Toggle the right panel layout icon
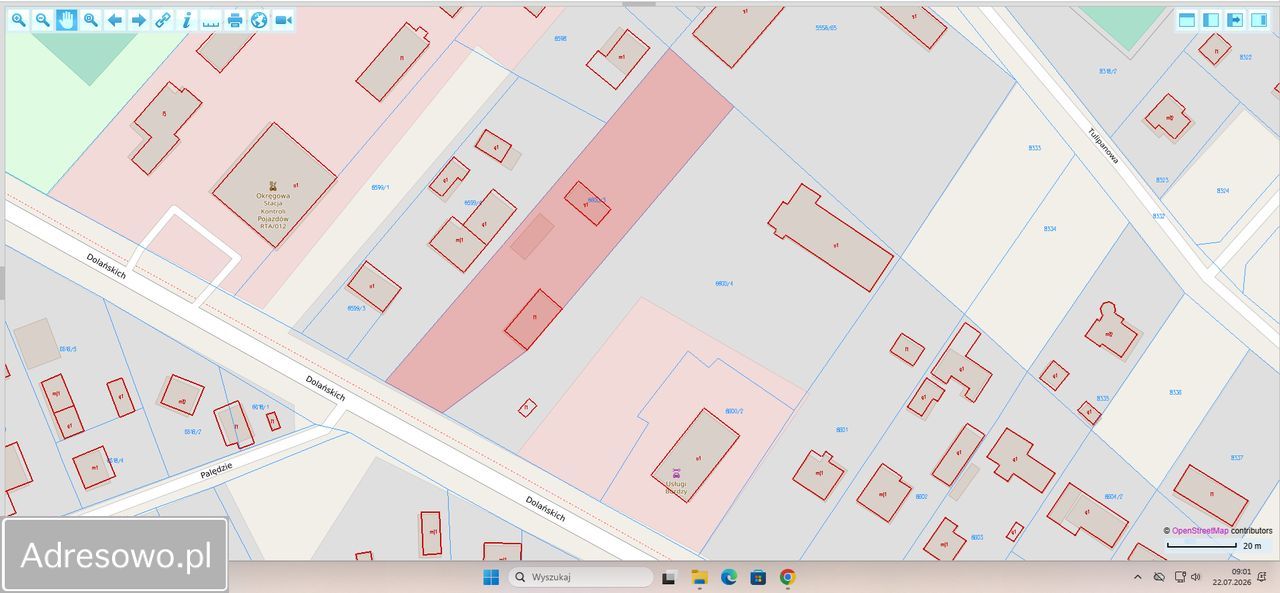This screenshot has height=593, width=1280. [1259, 20]
